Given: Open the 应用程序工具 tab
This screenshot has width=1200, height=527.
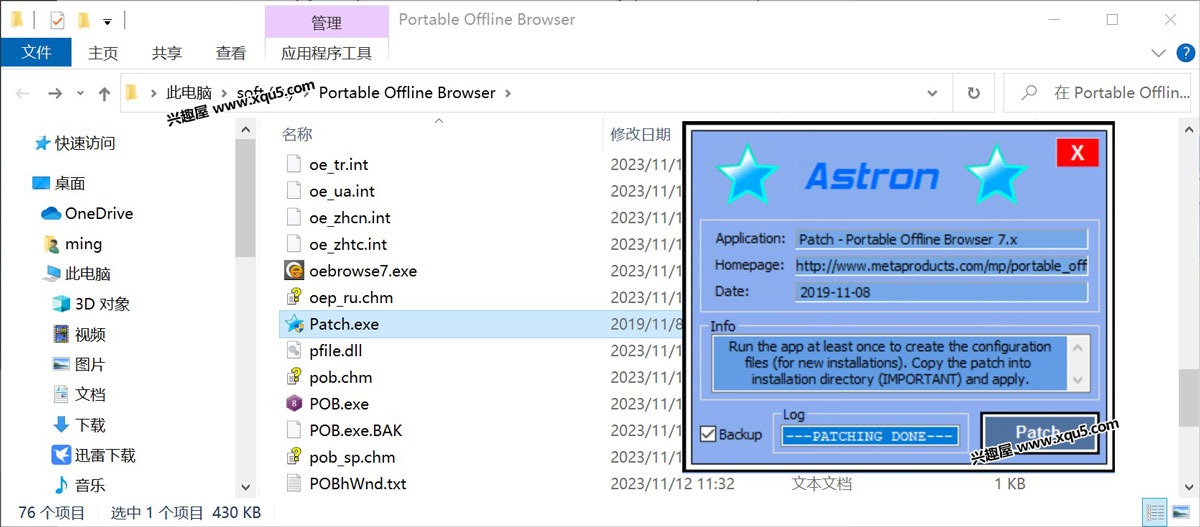Looking at the screenshot, I should (x=327, y=53).
